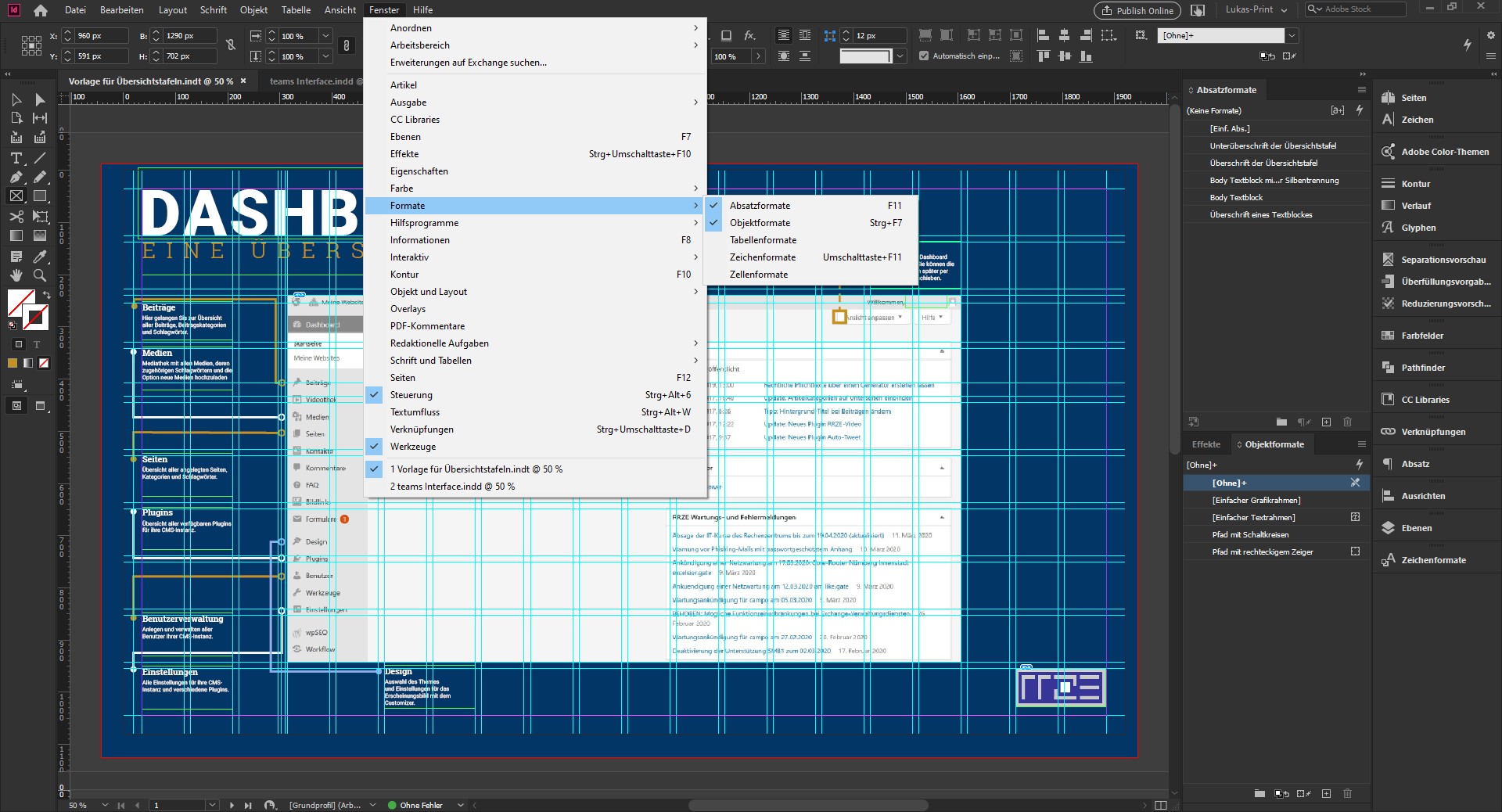The height and width of the screenshot is (812, 1502).
Task: Select the Body Textblock paragraph style
Action: (1236, 198)
